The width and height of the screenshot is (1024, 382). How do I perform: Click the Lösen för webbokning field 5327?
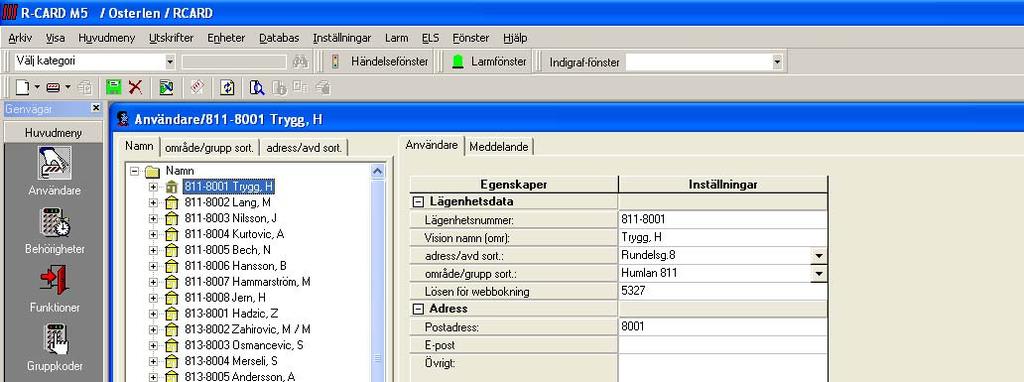[x=722, y=291]
